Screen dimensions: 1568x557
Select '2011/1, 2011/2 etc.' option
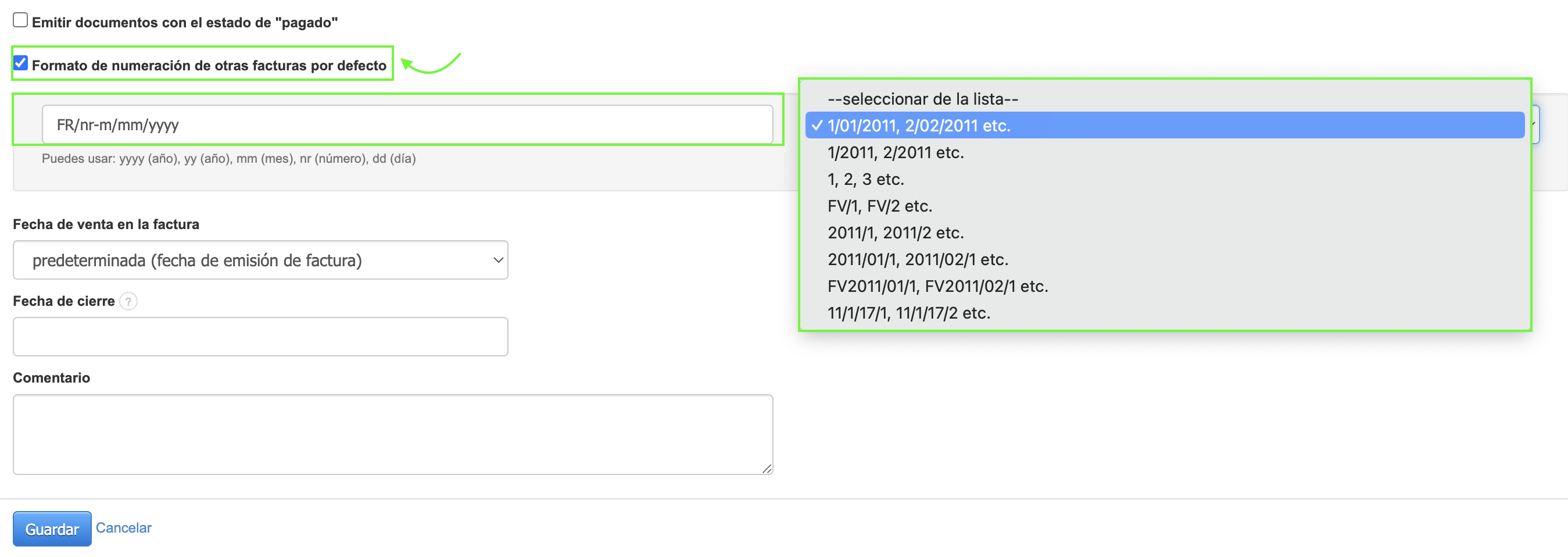click(x=896, y=233)
